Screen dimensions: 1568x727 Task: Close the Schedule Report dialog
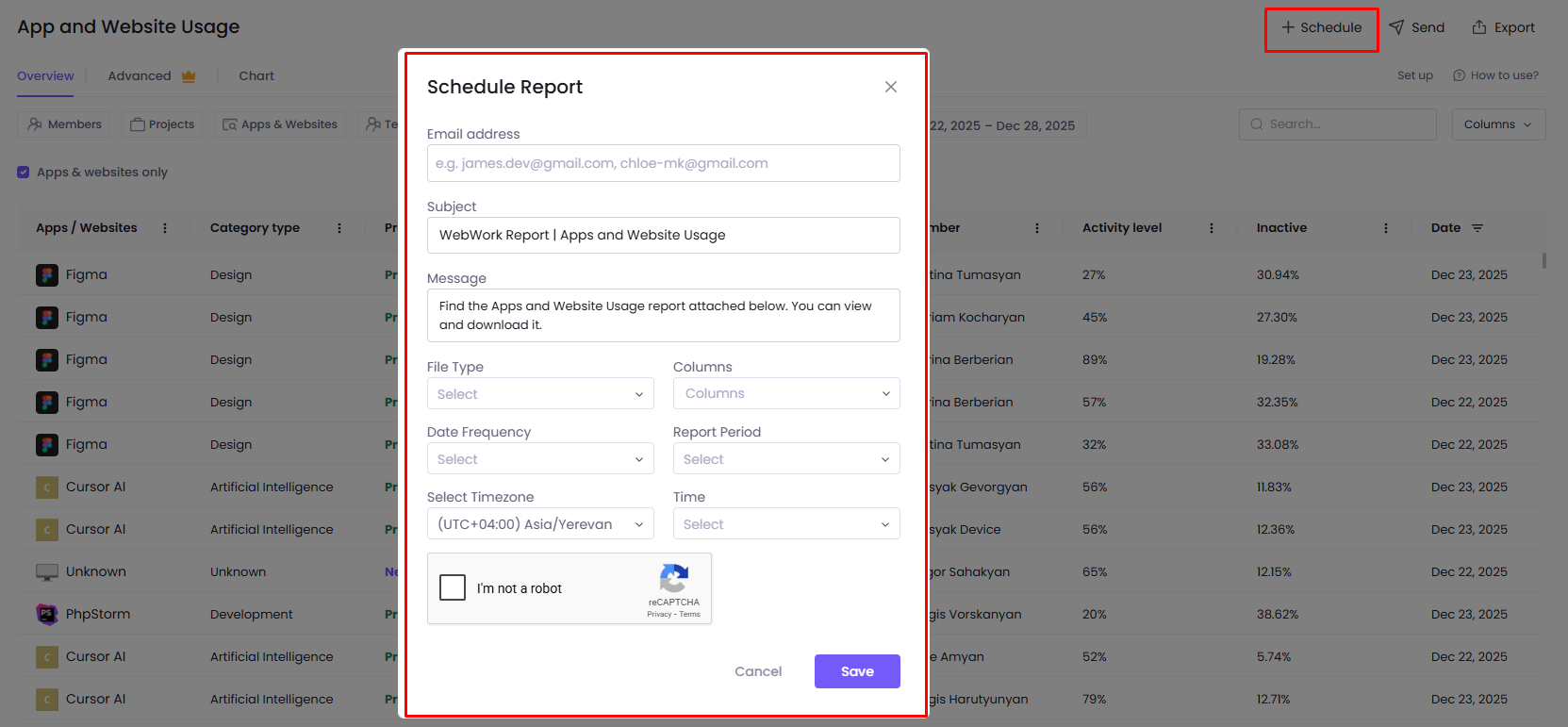coord(890,87)
